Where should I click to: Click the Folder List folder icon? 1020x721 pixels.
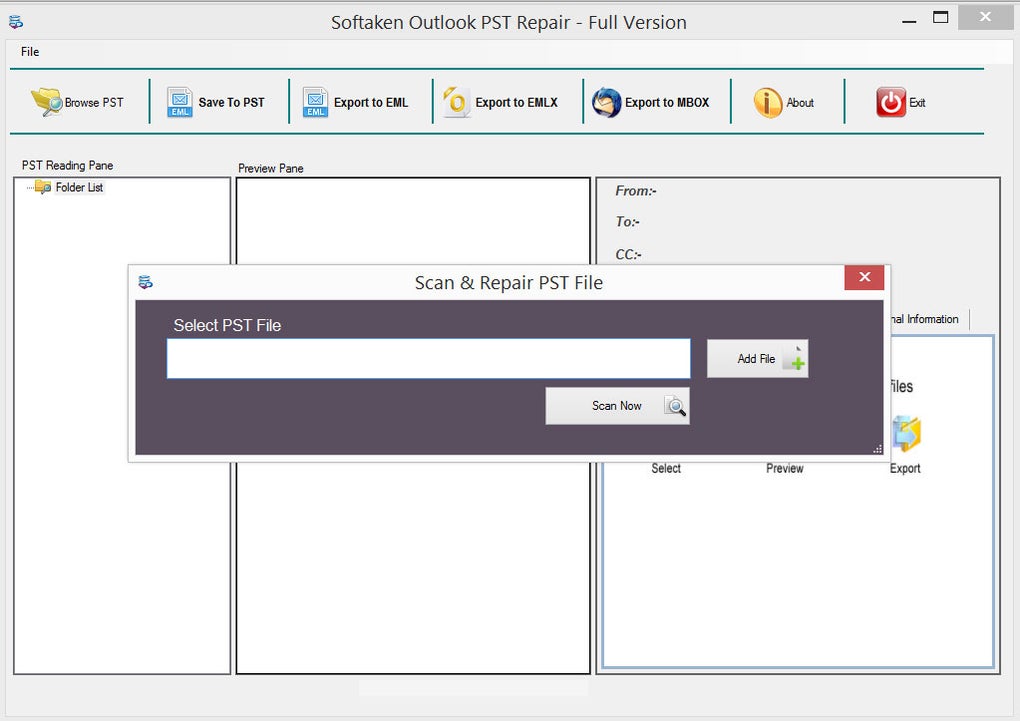coord(43,187)
